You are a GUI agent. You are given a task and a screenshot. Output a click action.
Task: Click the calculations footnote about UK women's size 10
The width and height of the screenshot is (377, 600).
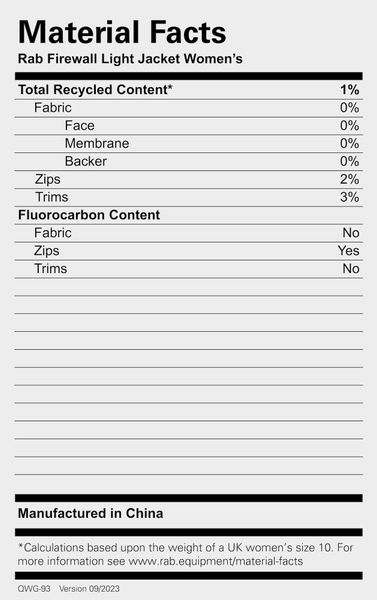[185, 554]
